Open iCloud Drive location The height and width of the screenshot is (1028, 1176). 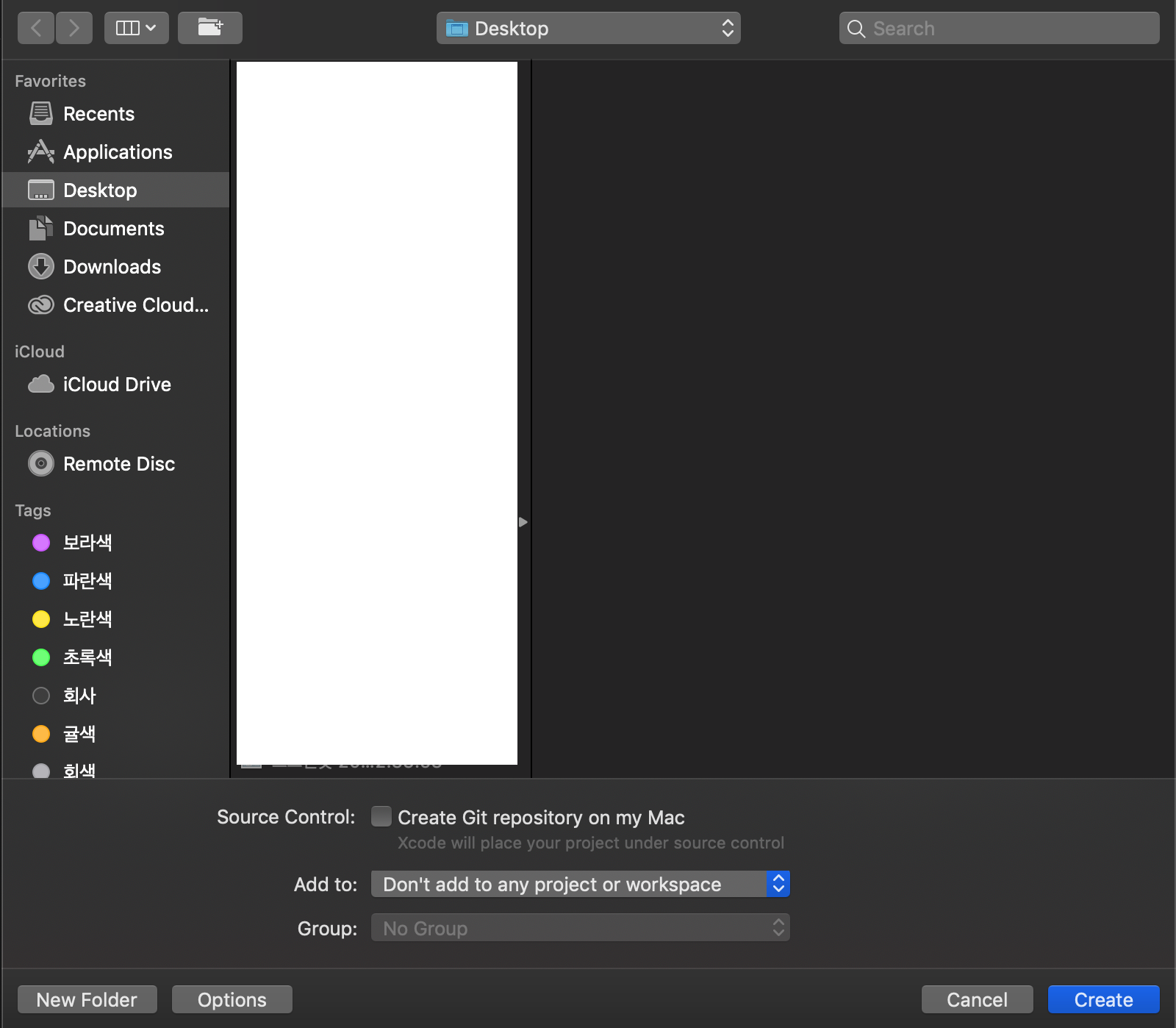(x=116, y=385)
